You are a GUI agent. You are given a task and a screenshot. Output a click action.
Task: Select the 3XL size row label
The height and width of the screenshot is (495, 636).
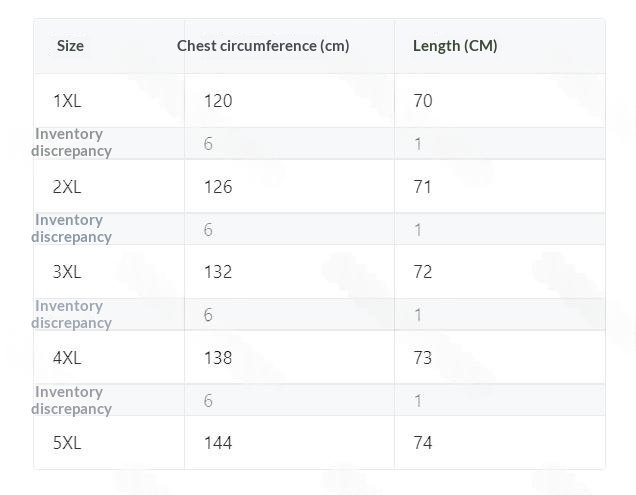(x=67, y=271)
